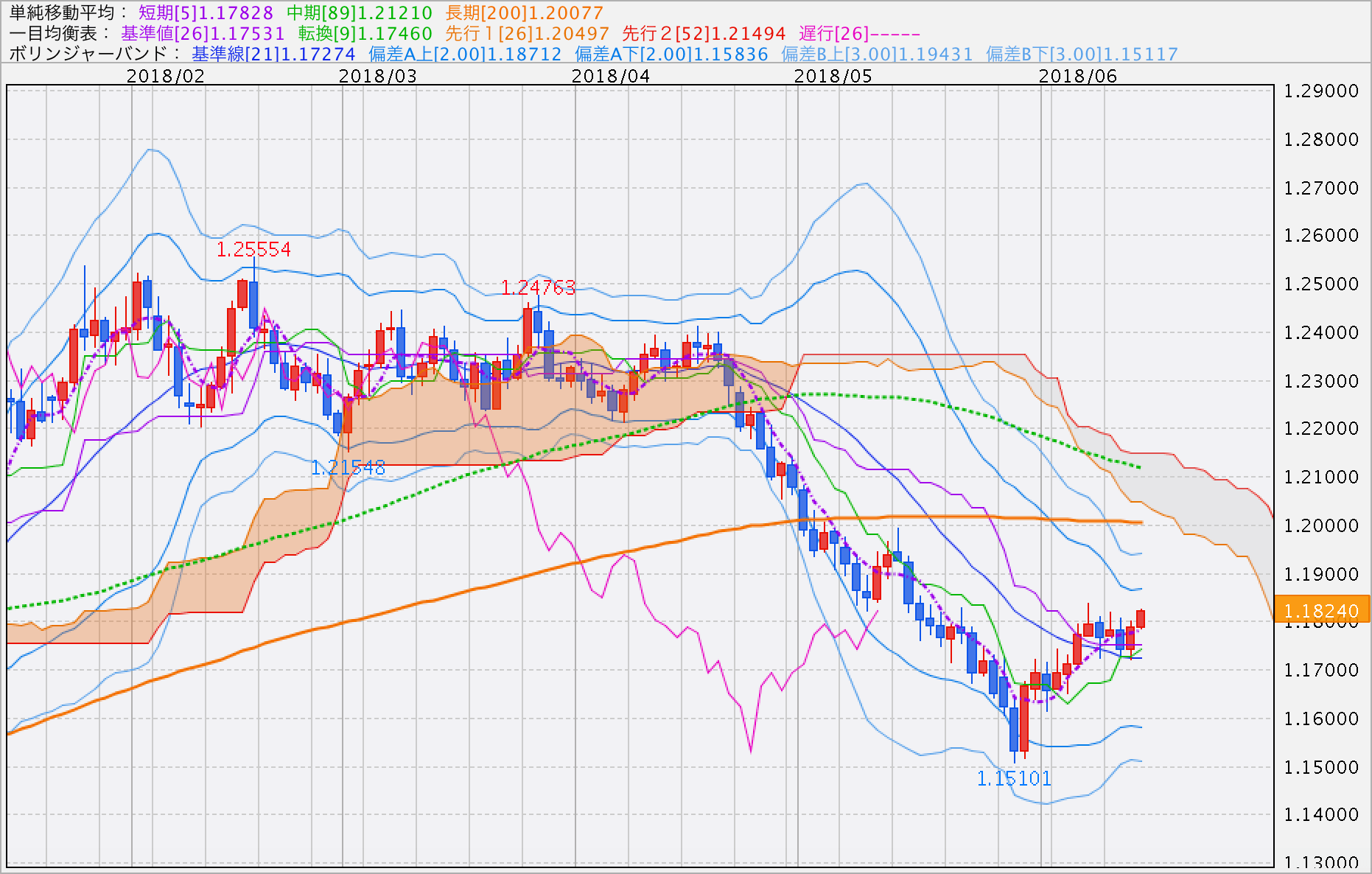Click the long-term moving average label 長期[200]1.20077

click(525, 13)
